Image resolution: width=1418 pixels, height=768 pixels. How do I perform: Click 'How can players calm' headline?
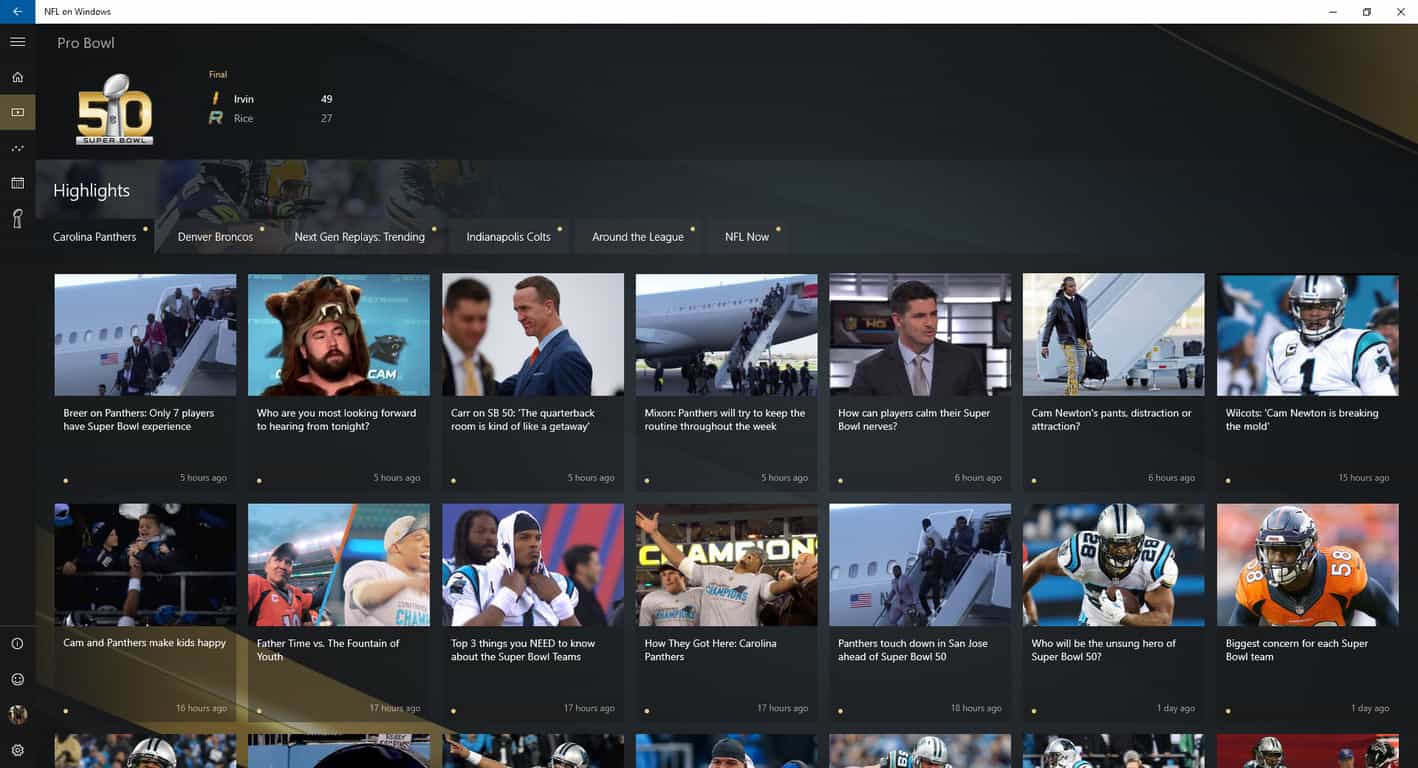(914, 419)
